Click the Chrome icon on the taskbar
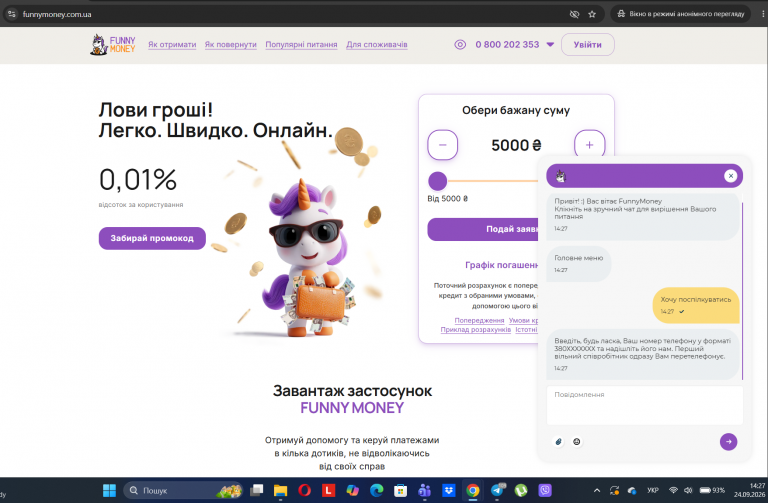The width and height of the screenshot is (768, 503). point(473,490)
